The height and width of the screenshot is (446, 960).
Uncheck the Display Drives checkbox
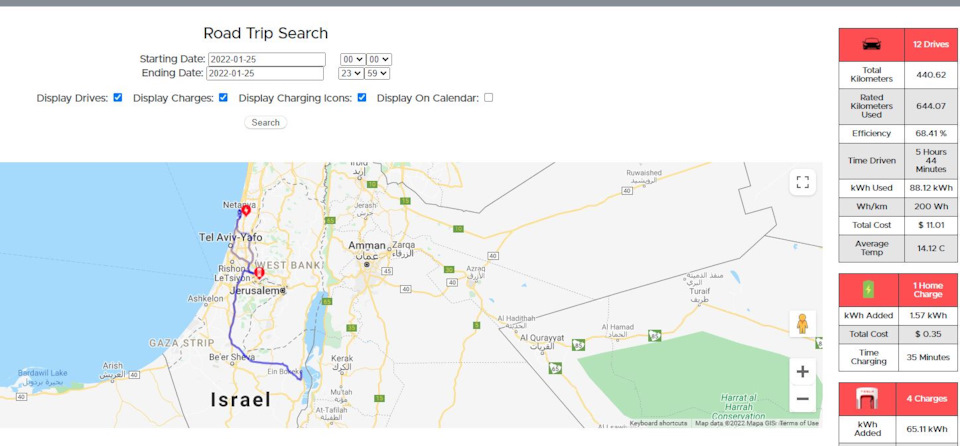click(x=118, y=98)
